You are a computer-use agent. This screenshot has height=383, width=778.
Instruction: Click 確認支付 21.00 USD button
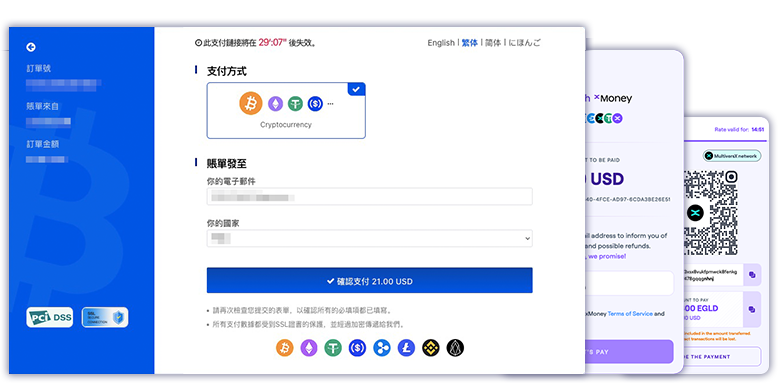pyautogui.click(x=370, y=281)
